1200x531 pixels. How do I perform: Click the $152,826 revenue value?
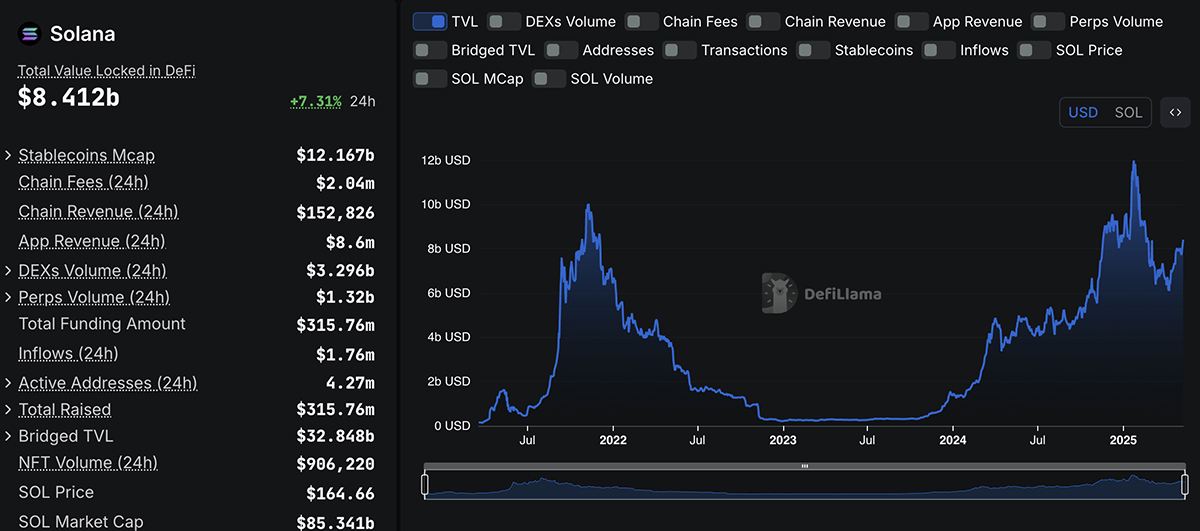point(335,212)
